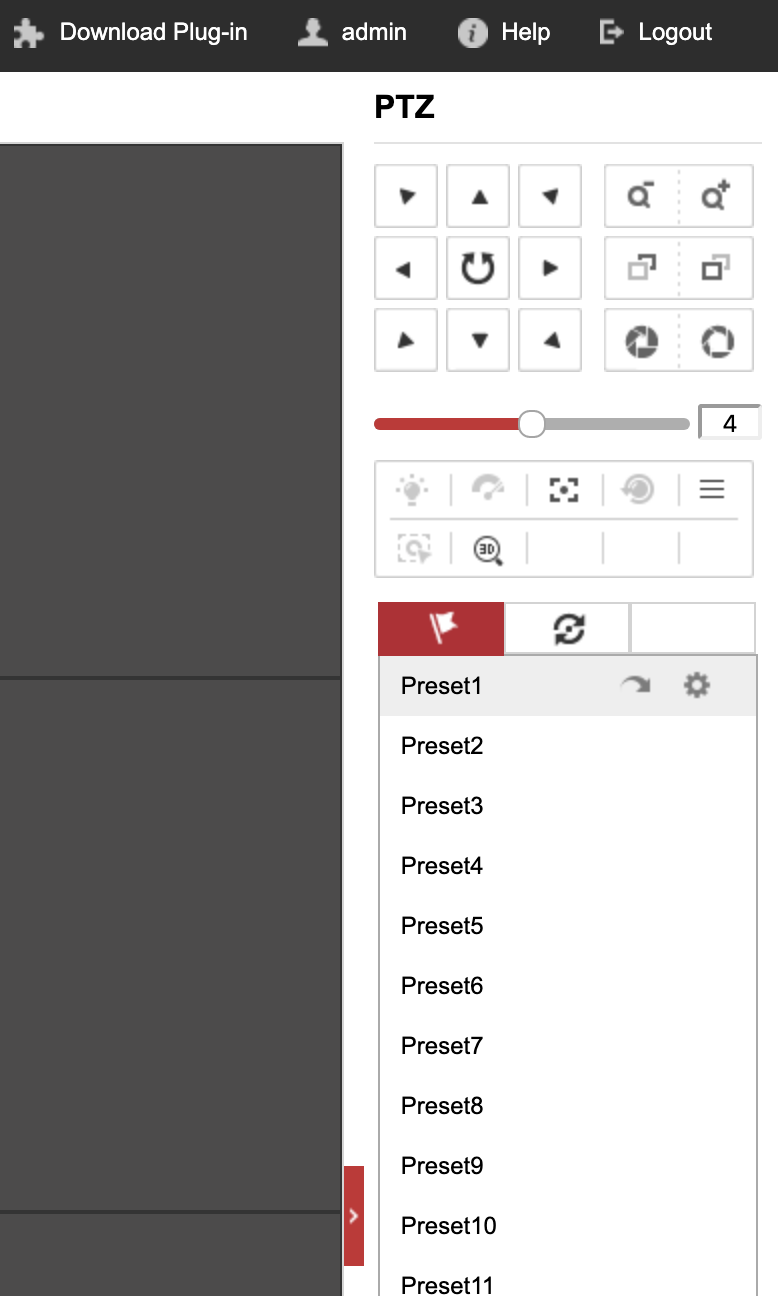Screen dimensions: 778x1296
Task: Toggle auto-pan with the rotate button
Action: [478, 268]
